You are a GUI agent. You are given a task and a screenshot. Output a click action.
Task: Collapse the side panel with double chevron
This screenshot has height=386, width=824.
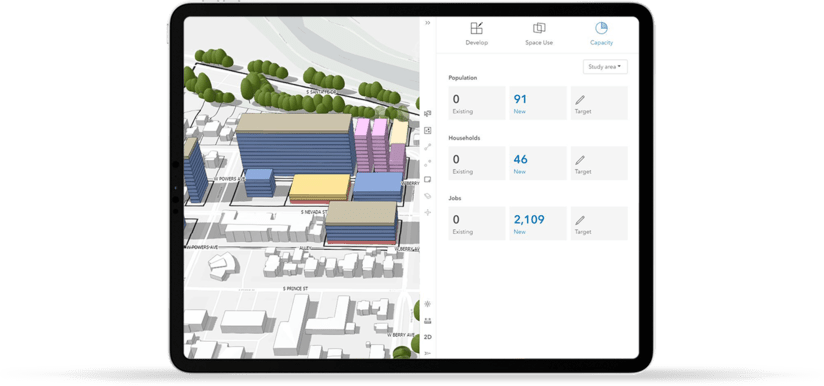(x=428, y=23)
